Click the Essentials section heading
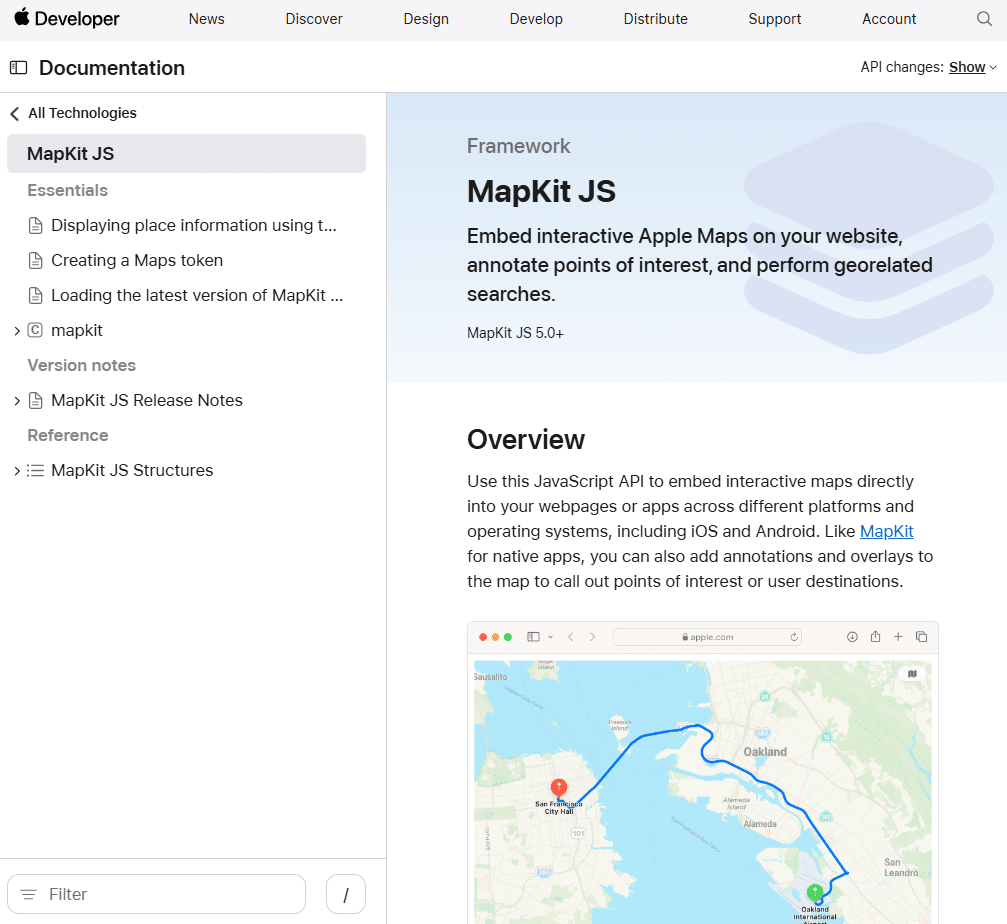This screenshot has width=1007, height=924. [67, 191]
